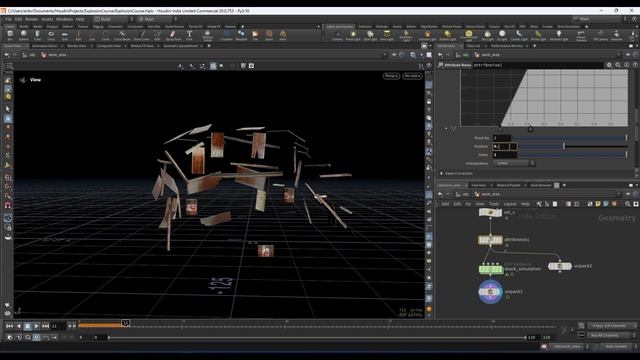Image resolution: width=640 pixels, height=360 pixels.
Task: Select the Platonic Solids shelf tool
Action: point(207,36)
